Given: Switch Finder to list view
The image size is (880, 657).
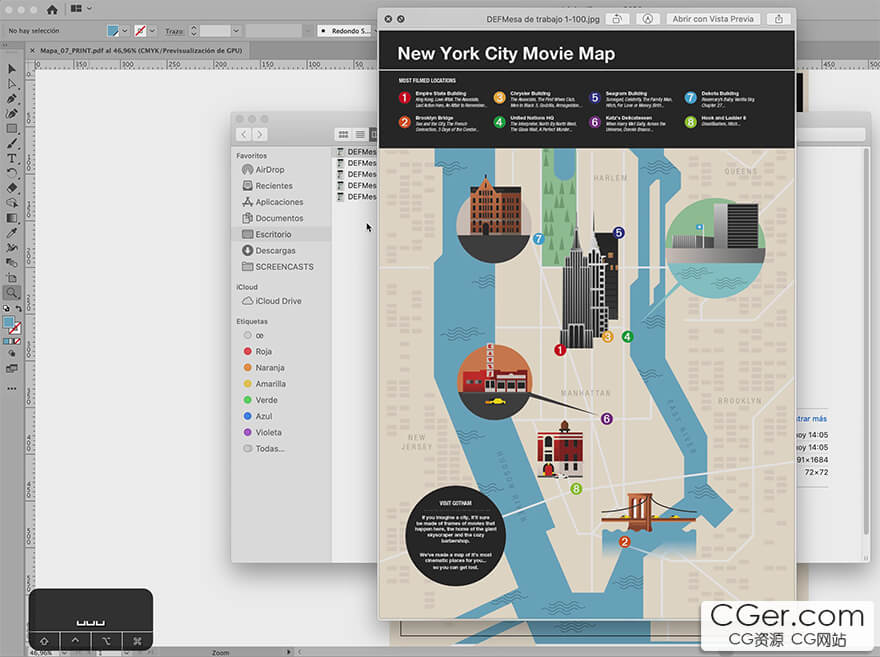Looking at the screenshot, I should (360, 134).
